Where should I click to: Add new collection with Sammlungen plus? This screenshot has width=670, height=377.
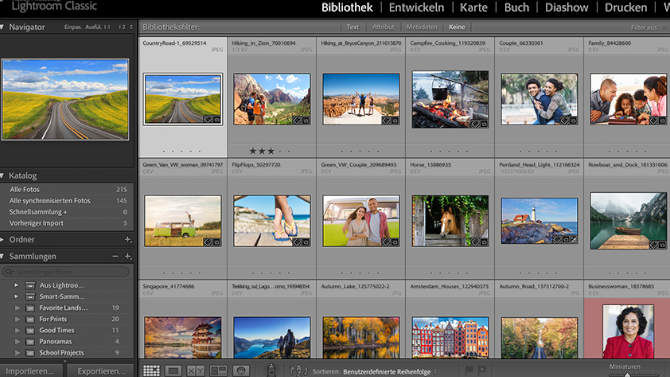(127, 256)
